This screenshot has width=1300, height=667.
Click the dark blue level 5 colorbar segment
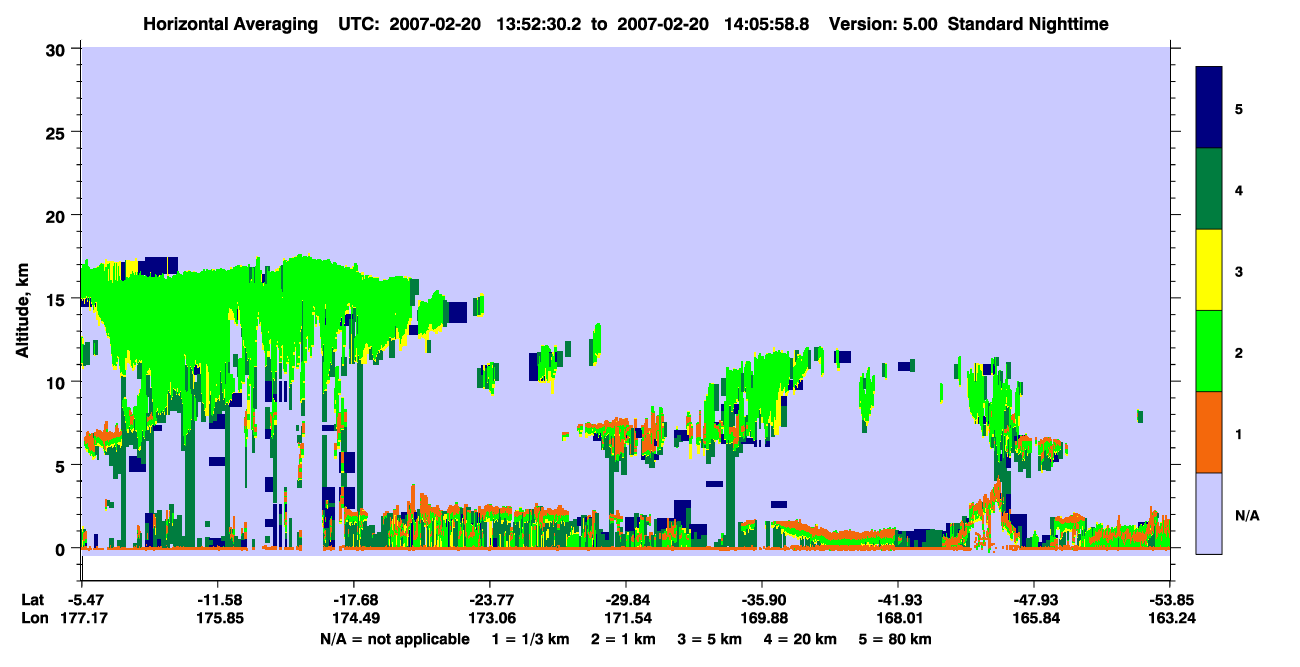click(1209, 107)
